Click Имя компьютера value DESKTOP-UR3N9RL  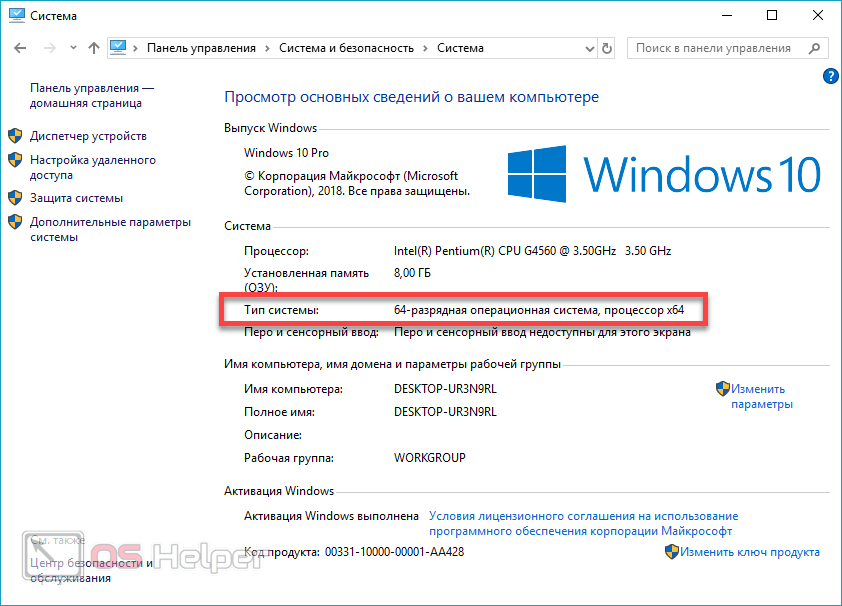click(445, 389)
